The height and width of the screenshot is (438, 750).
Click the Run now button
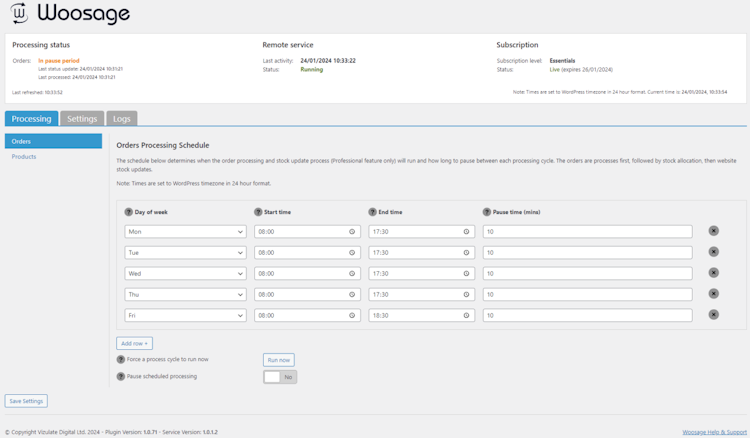tap(278, 360)
